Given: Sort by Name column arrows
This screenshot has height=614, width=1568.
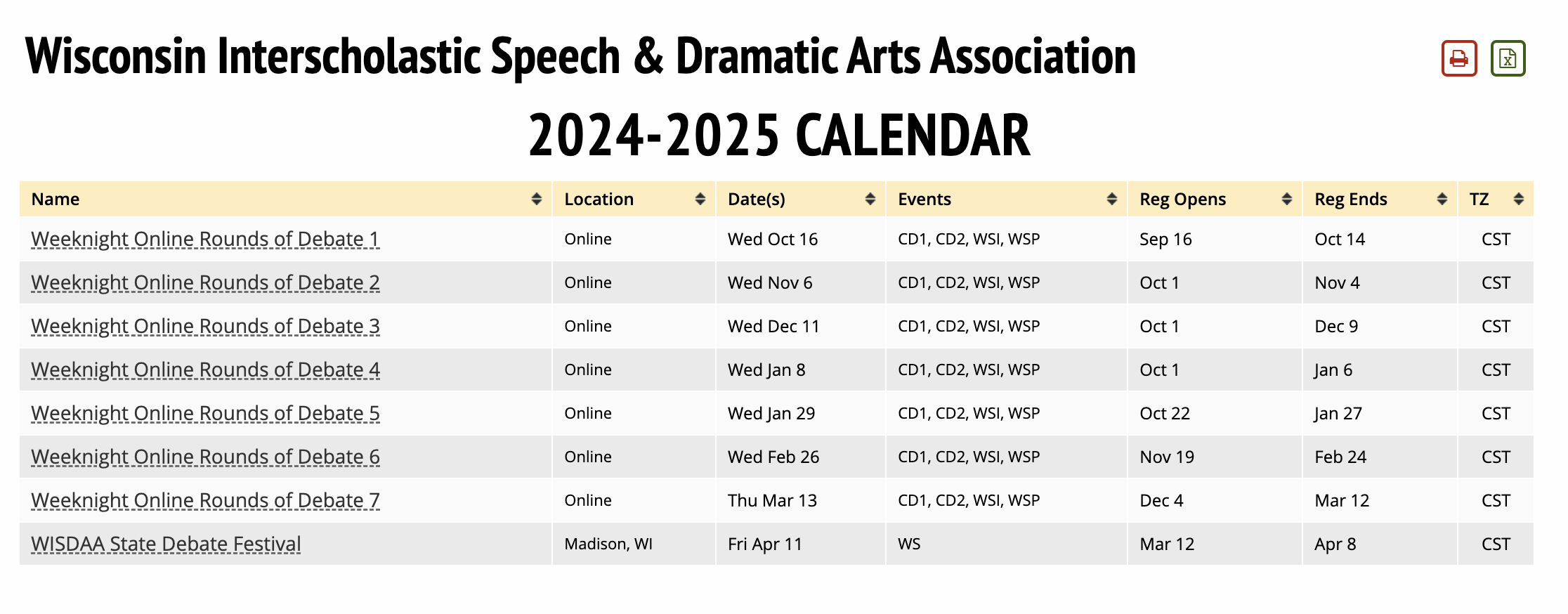Looking at the screenshot, I should pyautogui.click(x=537, y=199).
